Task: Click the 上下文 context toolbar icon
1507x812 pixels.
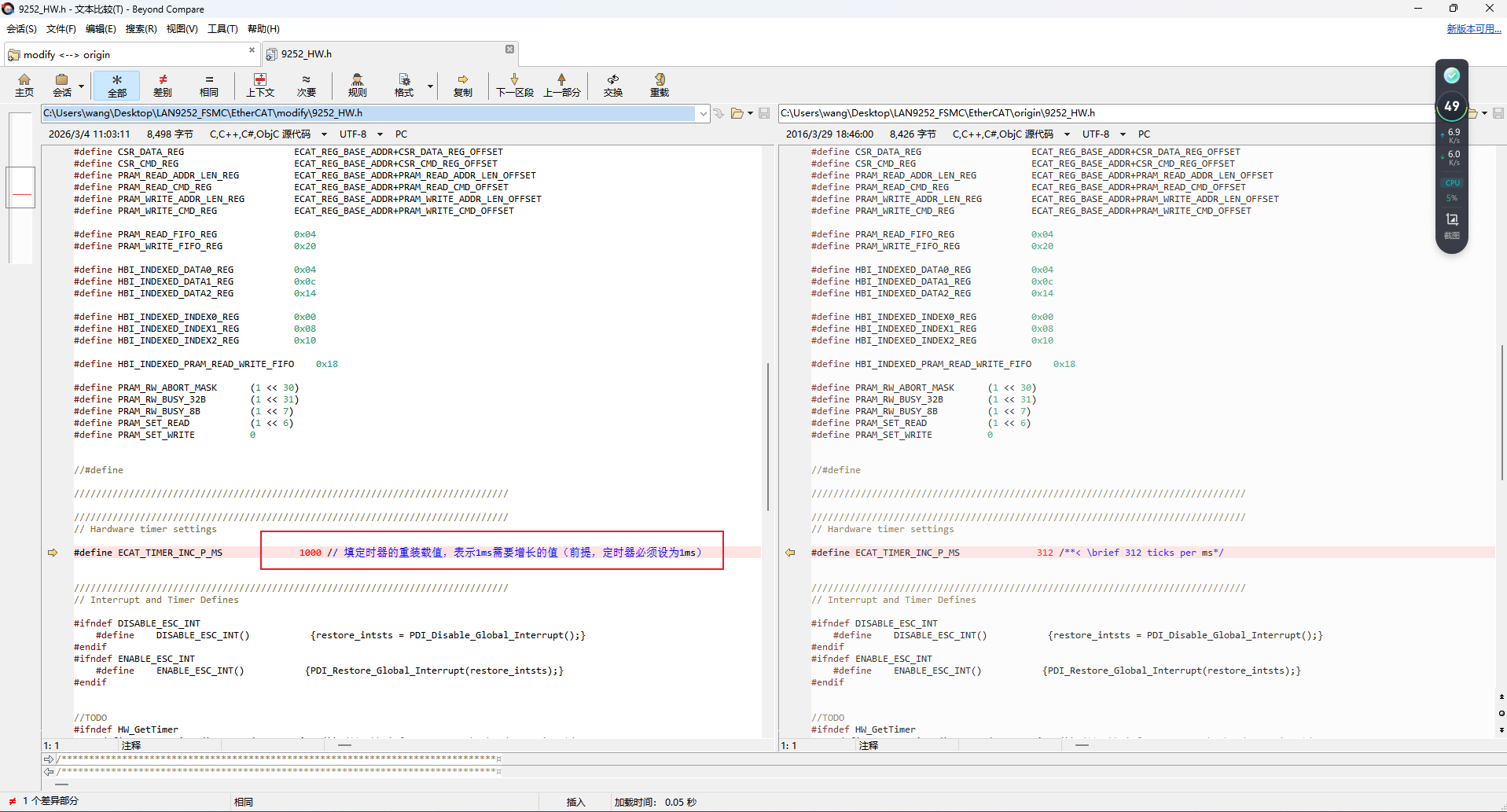Action: [x=260, y=85]
